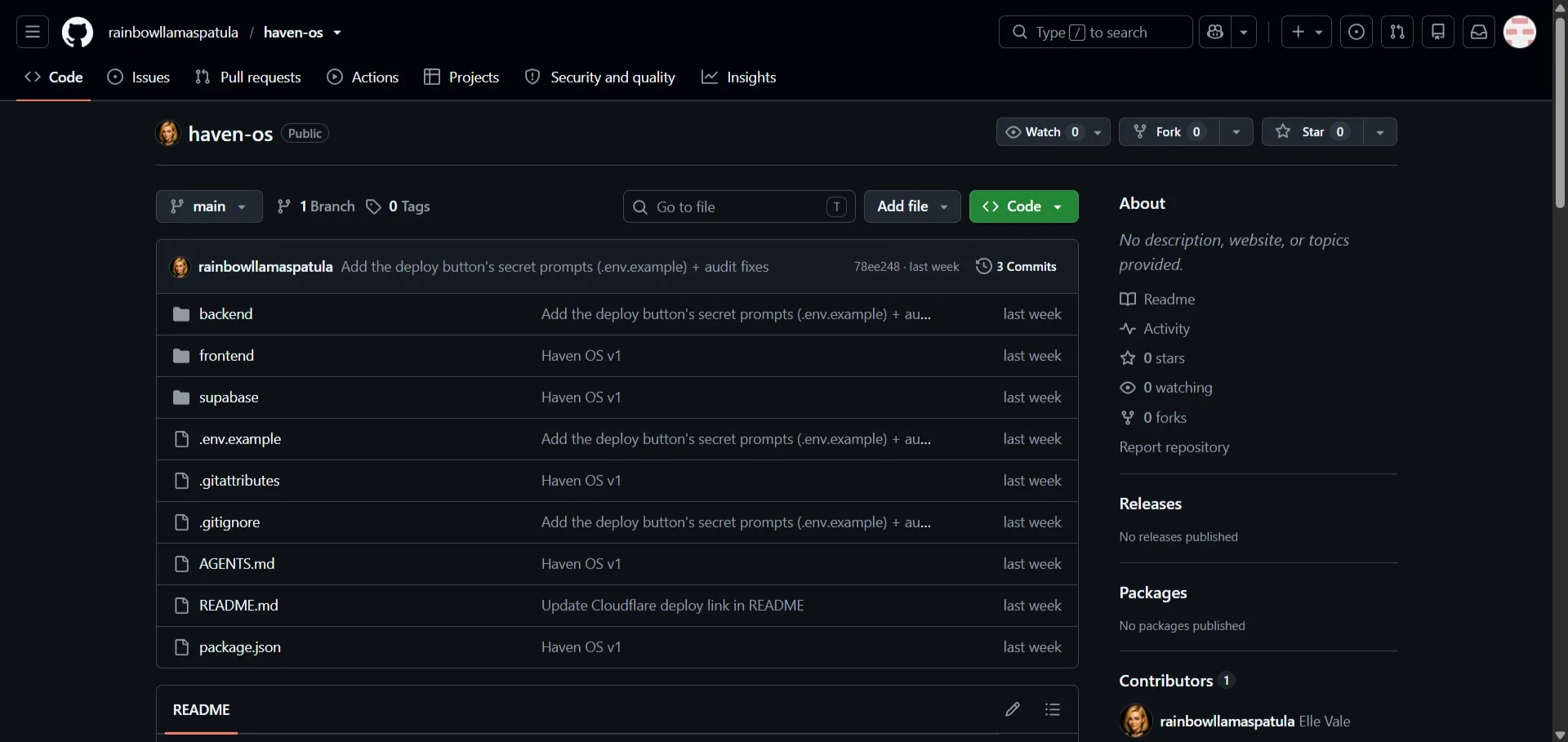This screenshot has height=742, width=1568.
Task: Switch to the Issues tab
Action: (x=139, y=78)
